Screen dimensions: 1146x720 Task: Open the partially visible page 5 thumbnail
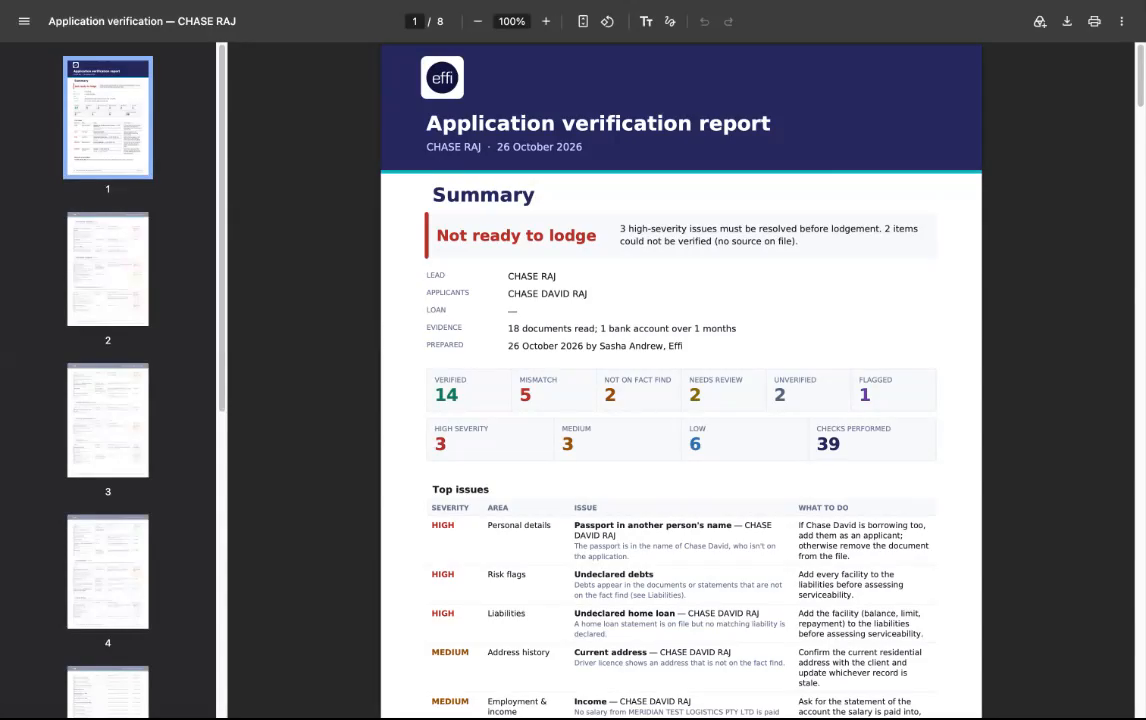tap(108, 692)
